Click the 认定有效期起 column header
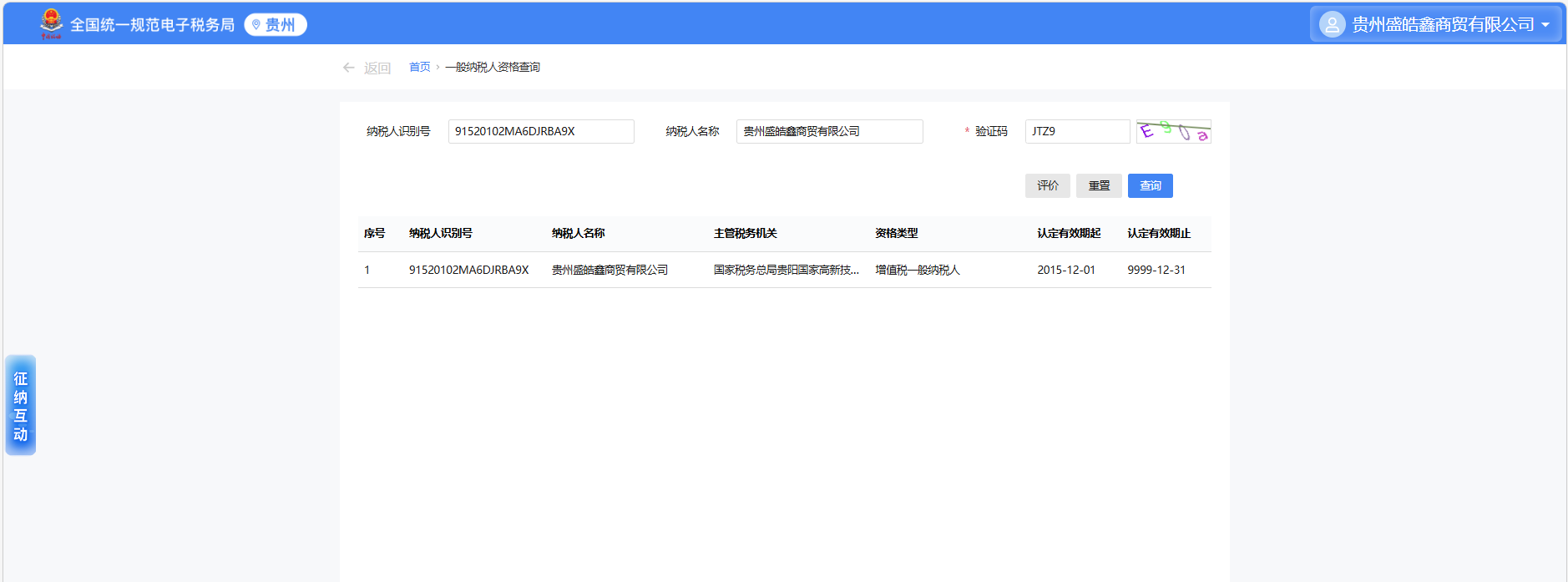The image size is (1568, 582). pos(1069,234)
